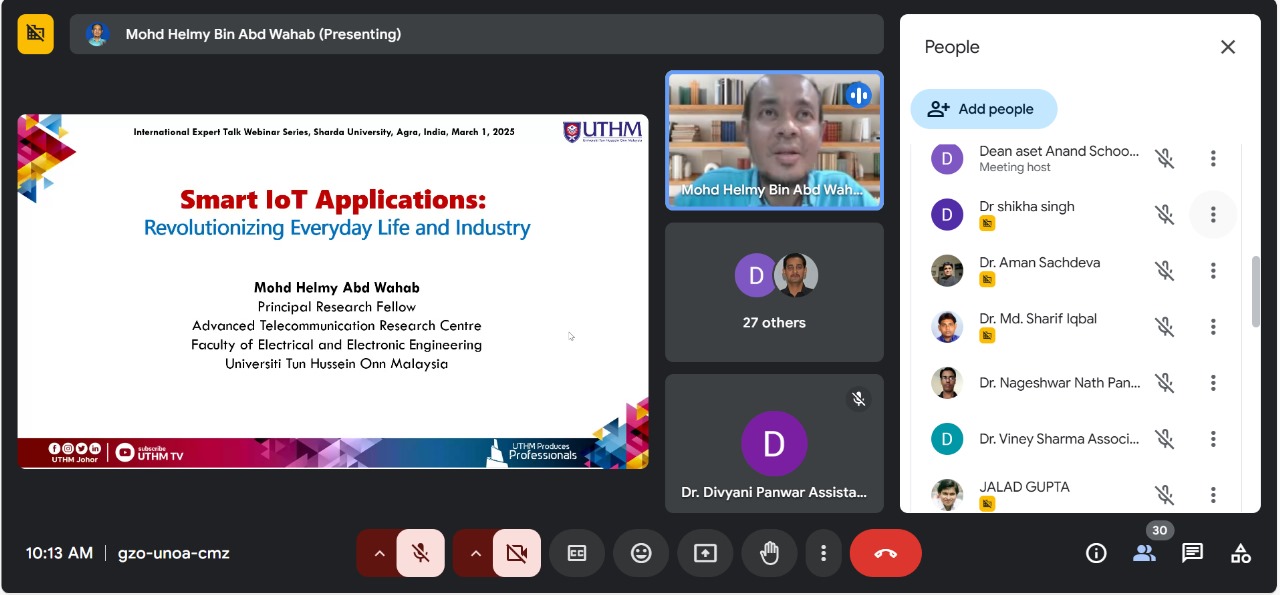Open the activities shapes icon
1280x595 pixels.
coord(1240,553)
